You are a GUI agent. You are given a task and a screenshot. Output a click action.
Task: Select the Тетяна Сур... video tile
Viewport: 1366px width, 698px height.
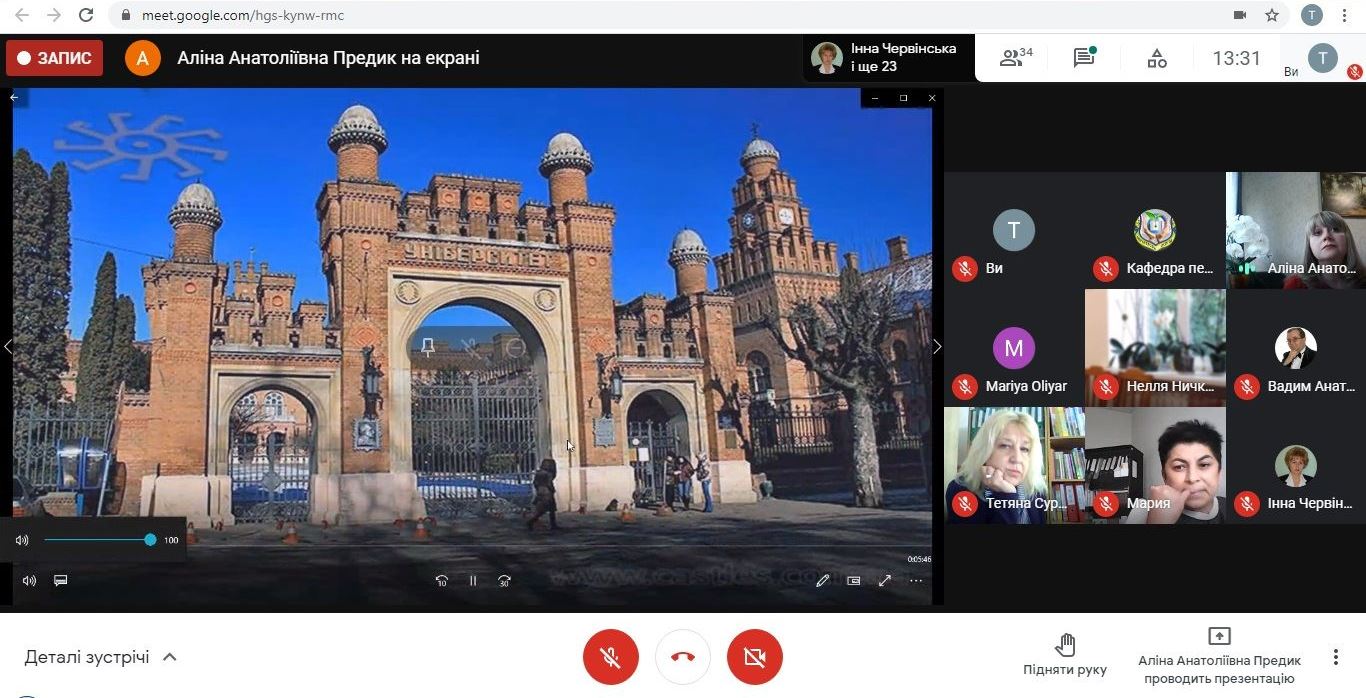click(x=1014, y=465)
